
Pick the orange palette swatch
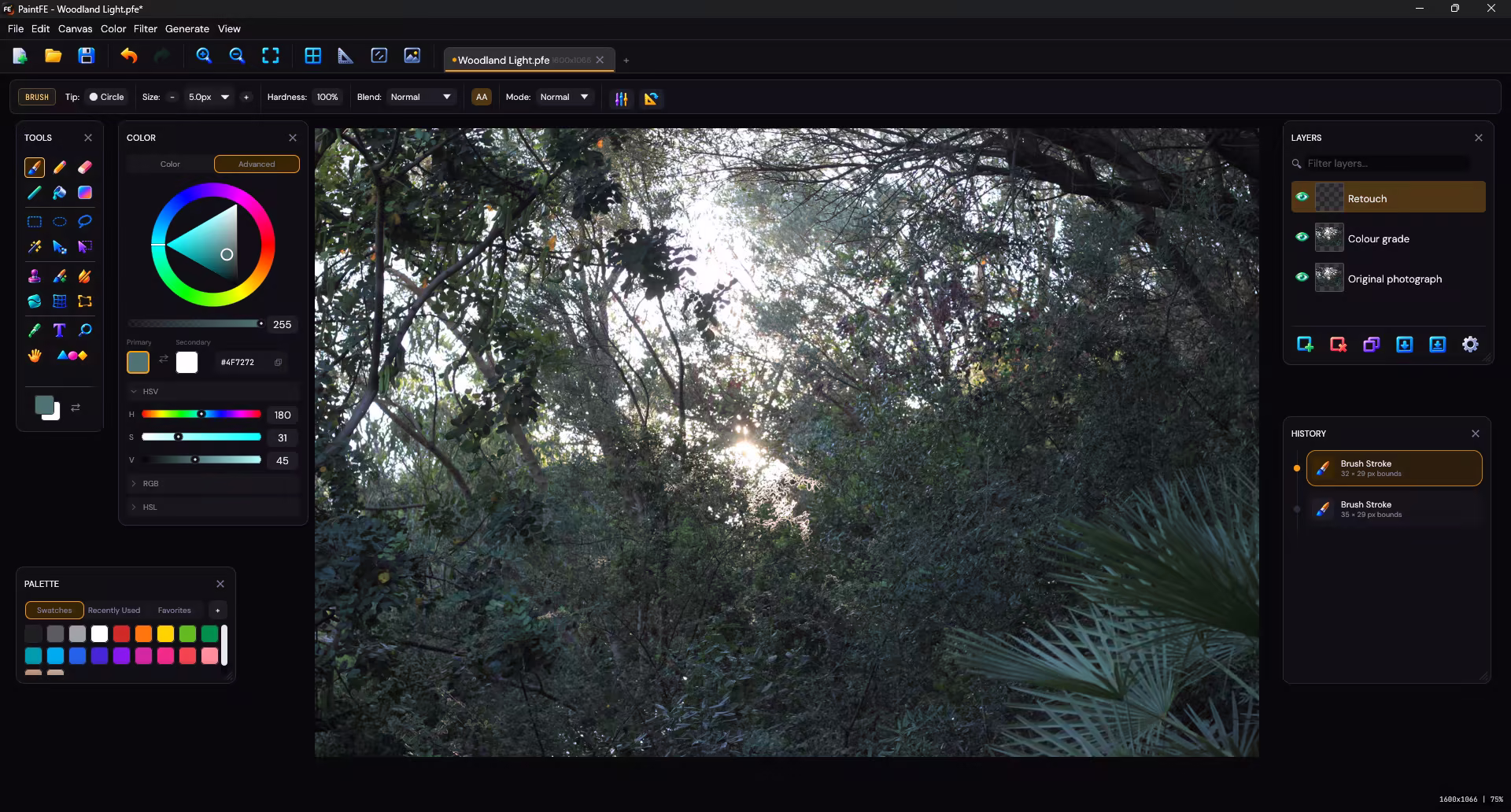(x=143, y=634)
